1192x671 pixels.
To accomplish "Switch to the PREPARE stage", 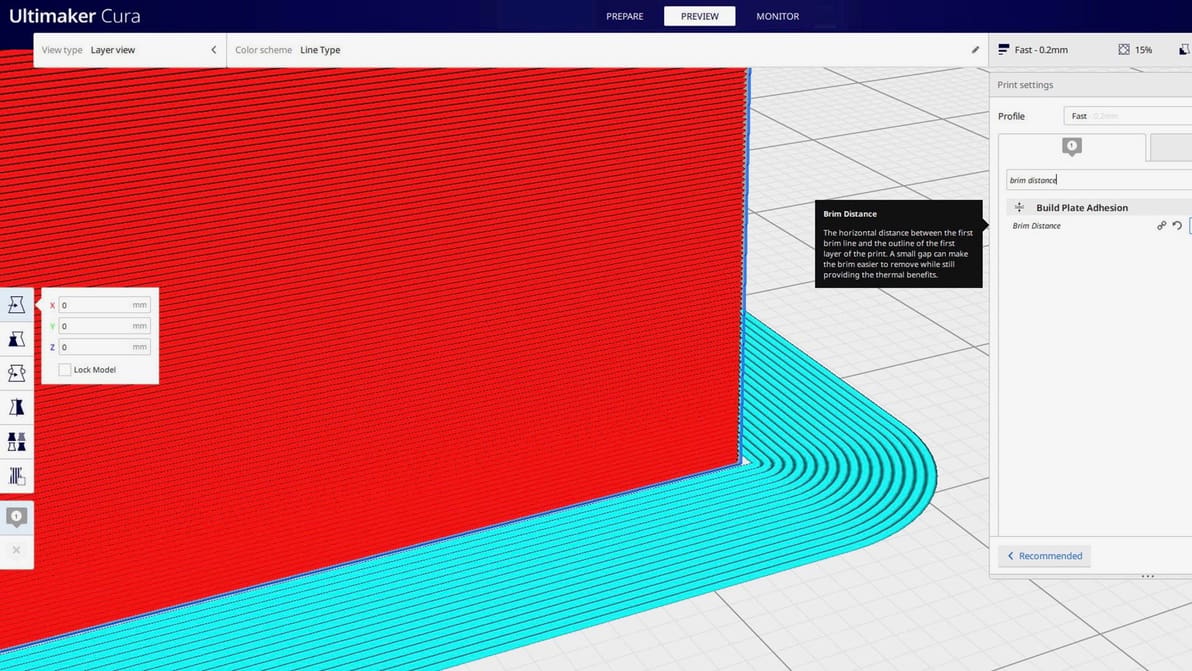I will pyautogui.click(x=624, y=16).
